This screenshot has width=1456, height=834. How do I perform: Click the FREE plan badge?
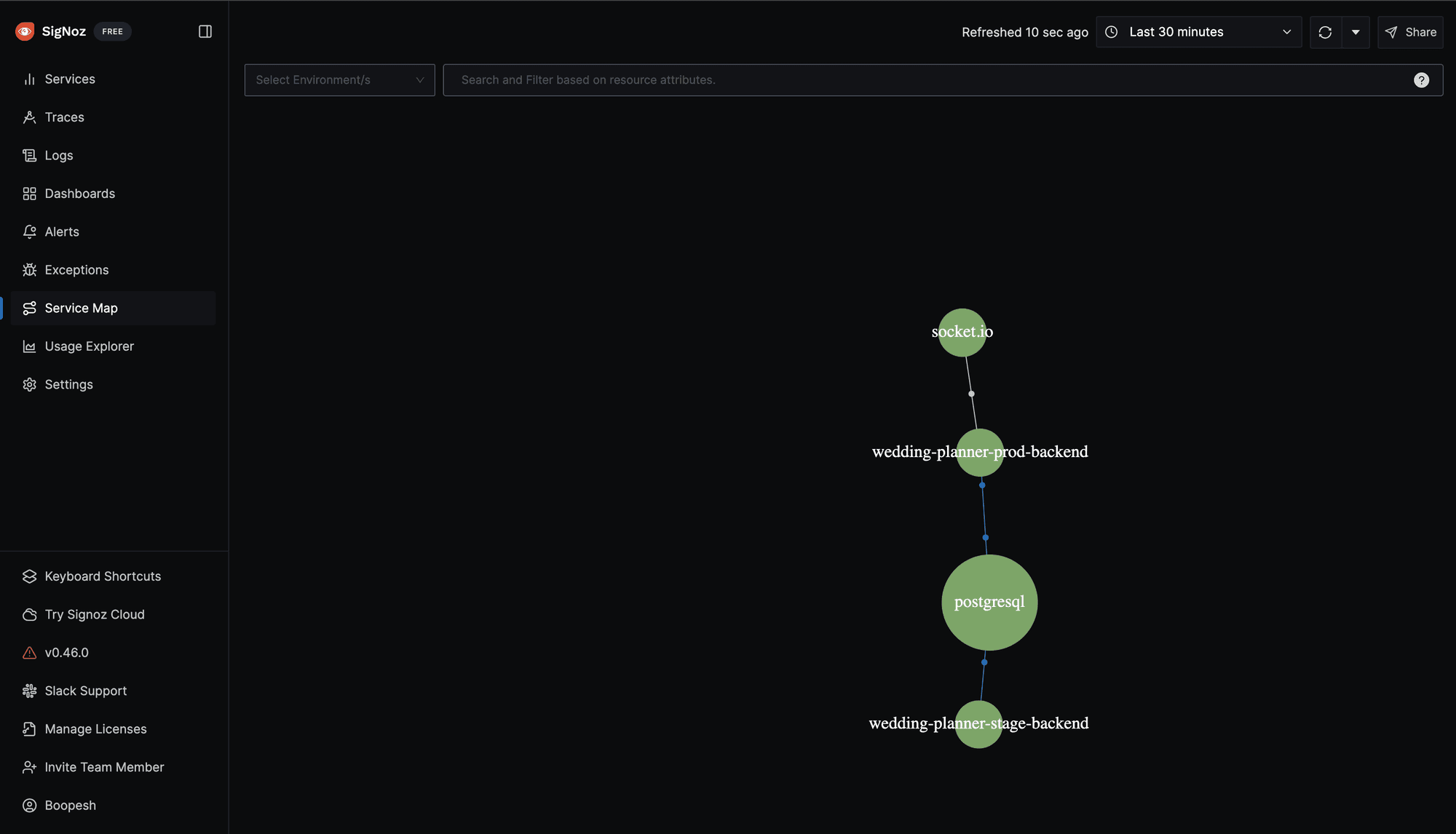[x=112, y=31]
